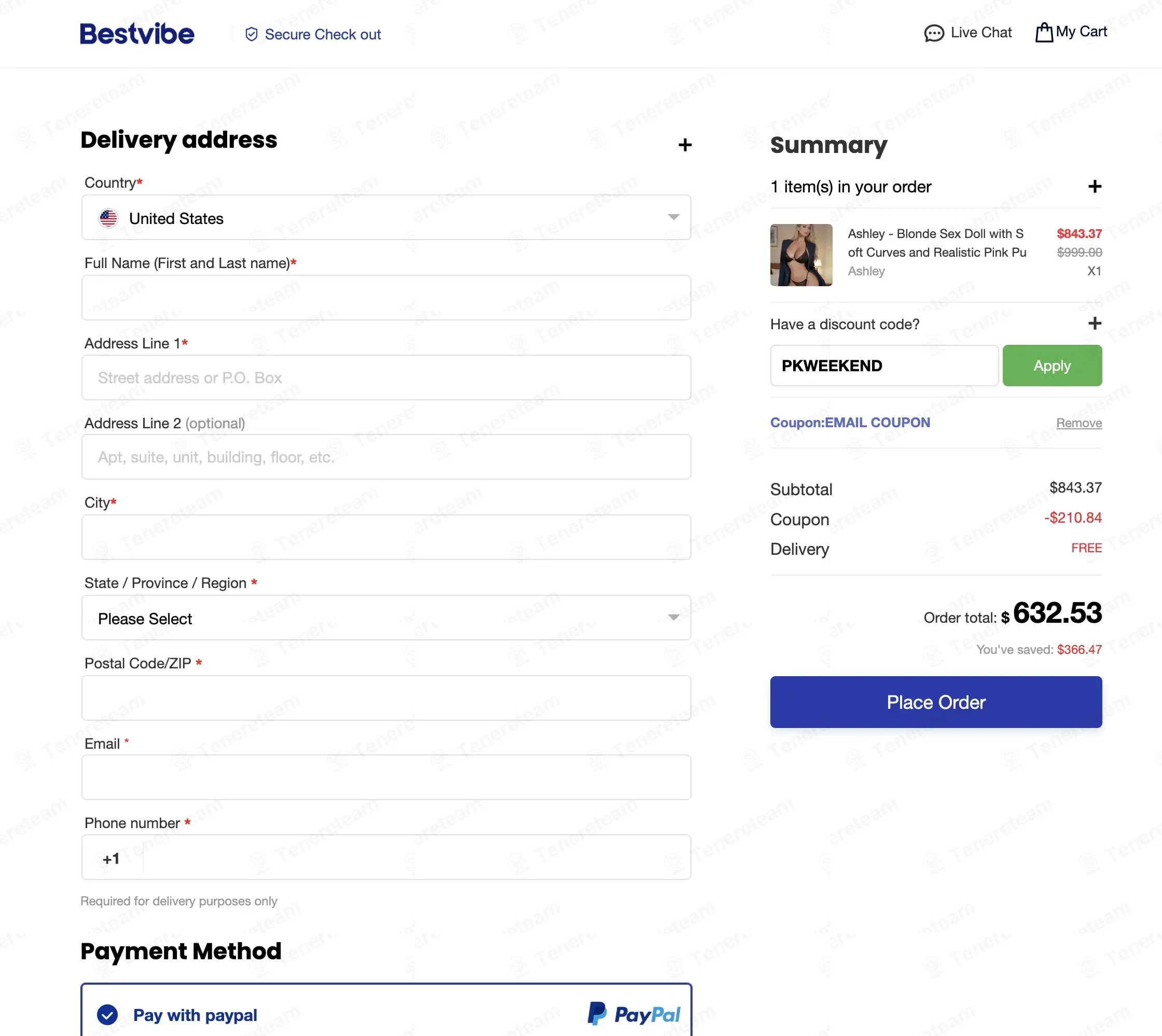Select the Pay with paypal radio option
Viewport: 1162px width, 1036px height.
click(107, 1014)
